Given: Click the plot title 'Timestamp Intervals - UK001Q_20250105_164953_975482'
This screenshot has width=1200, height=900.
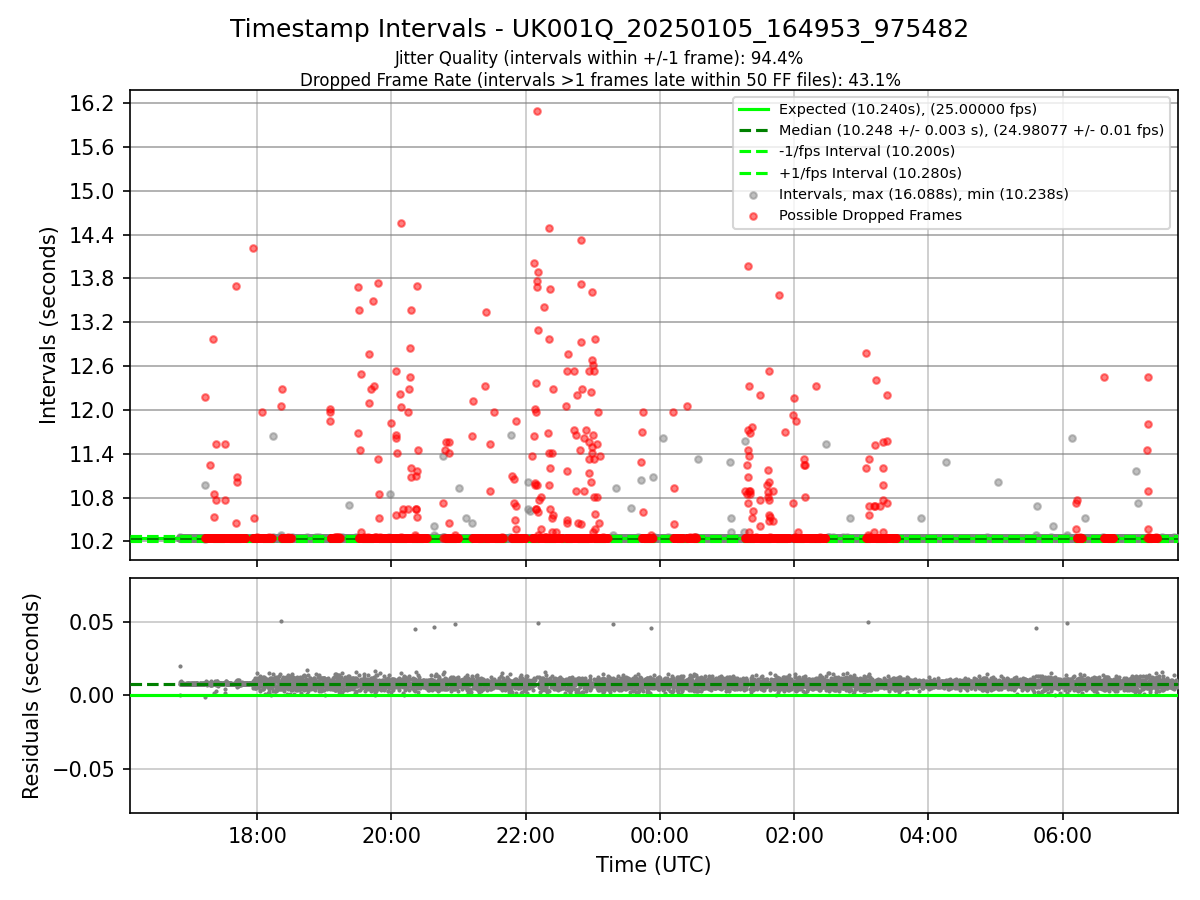Looking at the screenshot, I should coord(599,29).
